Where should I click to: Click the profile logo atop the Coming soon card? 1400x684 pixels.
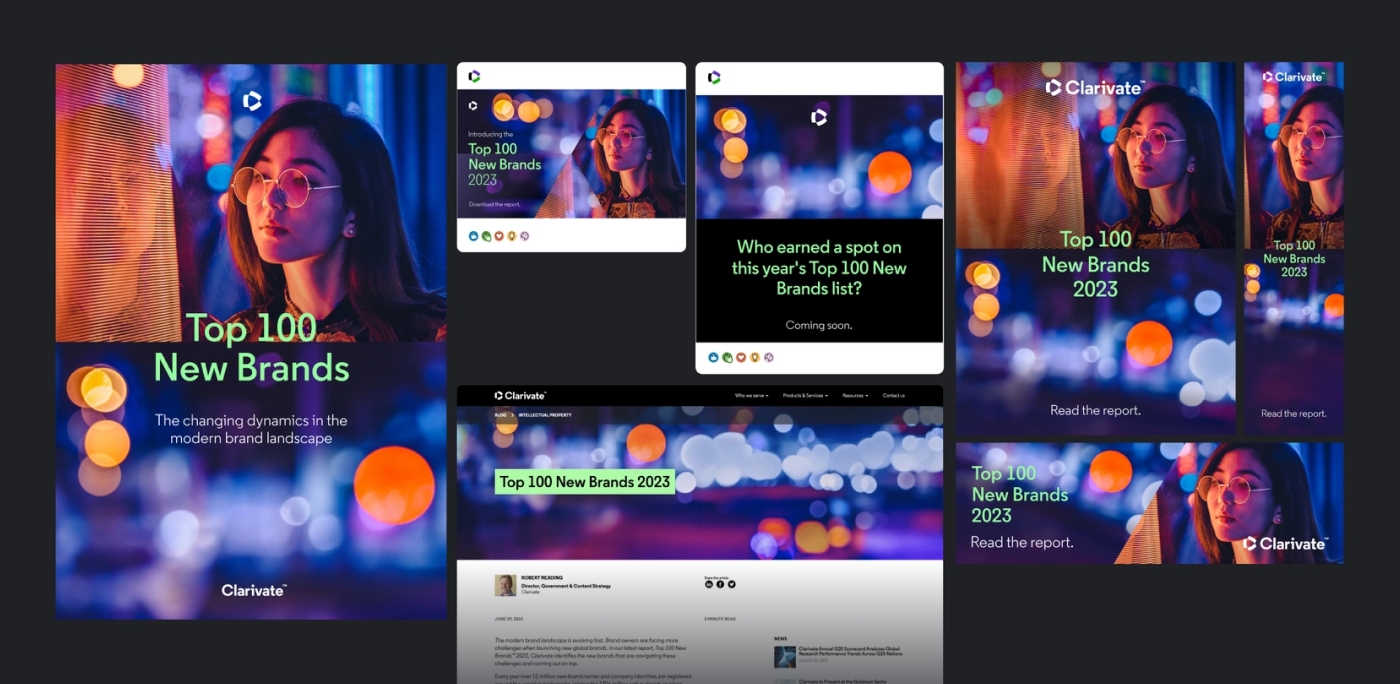714,77
